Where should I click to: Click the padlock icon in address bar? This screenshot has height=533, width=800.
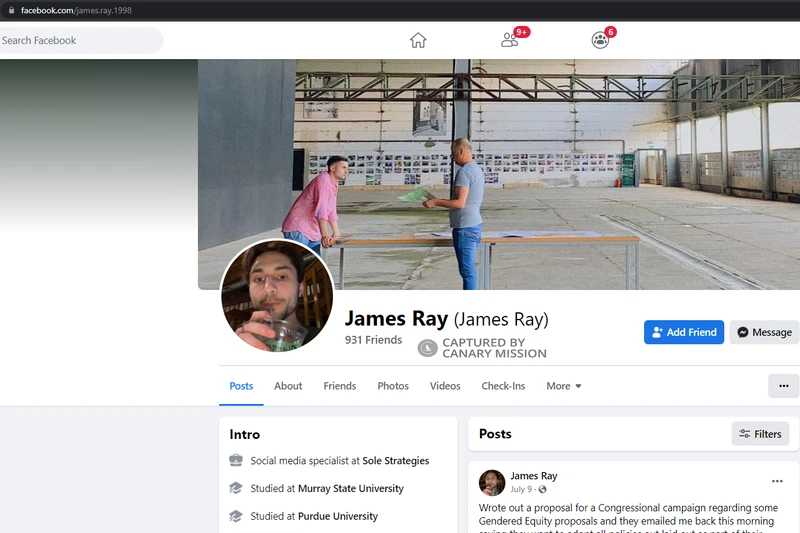click(11, 10)
